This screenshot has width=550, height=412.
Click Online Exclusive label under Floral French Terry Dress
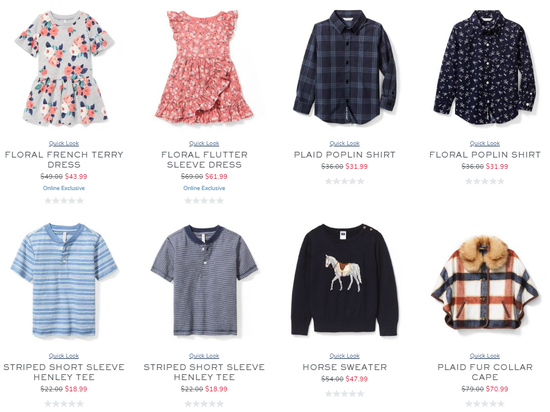[64, 188]
